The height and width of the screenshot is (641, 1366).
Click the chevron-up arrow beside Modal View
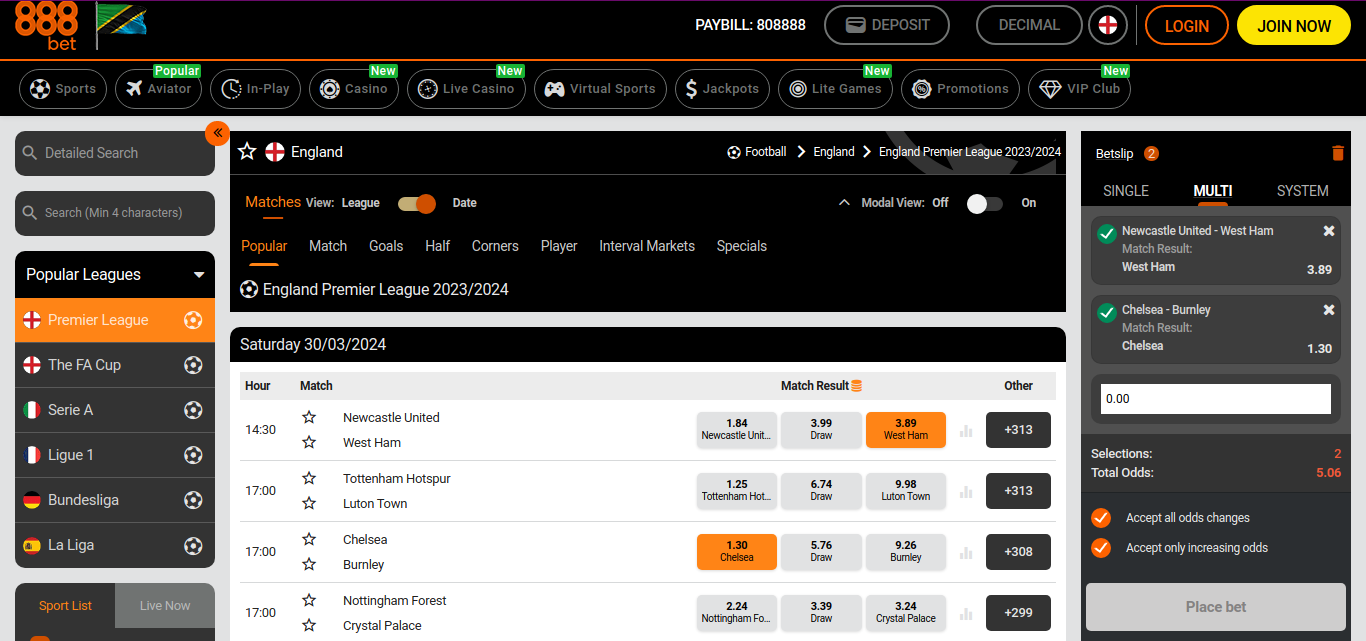pos(843,202)
